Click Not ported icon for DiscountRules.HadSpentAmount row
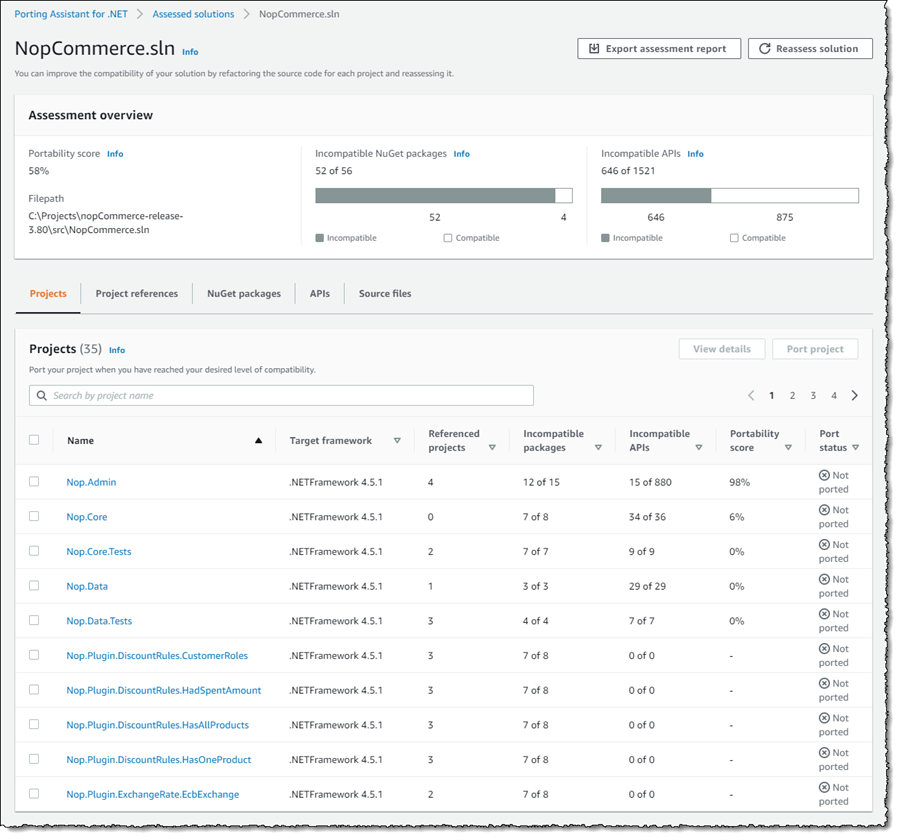 [824, 683]
